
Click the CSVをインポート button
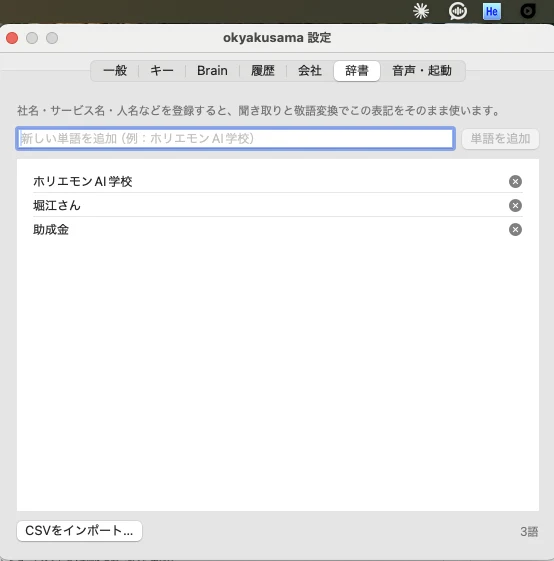[79, 531]
